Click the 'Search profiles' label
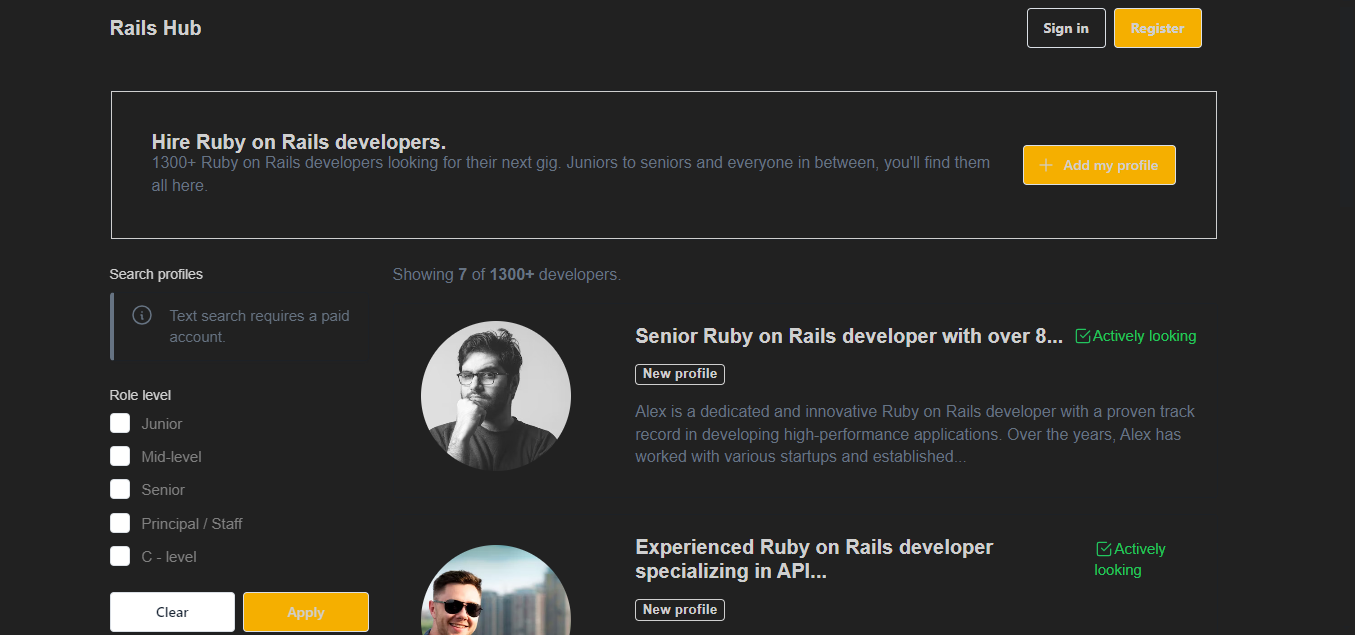The width and height of the screenshot is (1355, 635). point(156,274)
